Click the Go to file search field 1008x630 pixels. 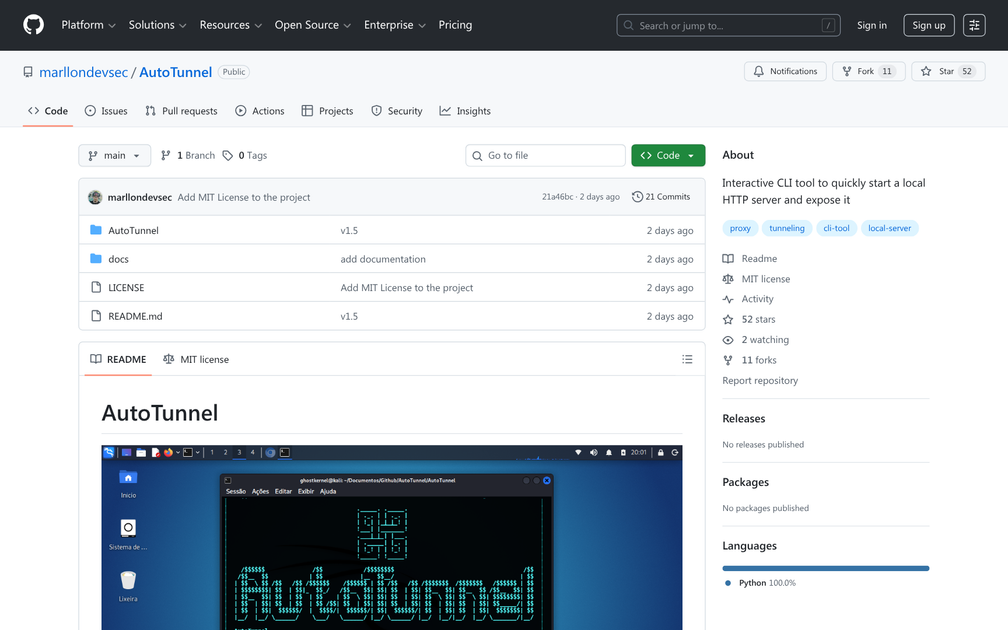coord(545,155)
